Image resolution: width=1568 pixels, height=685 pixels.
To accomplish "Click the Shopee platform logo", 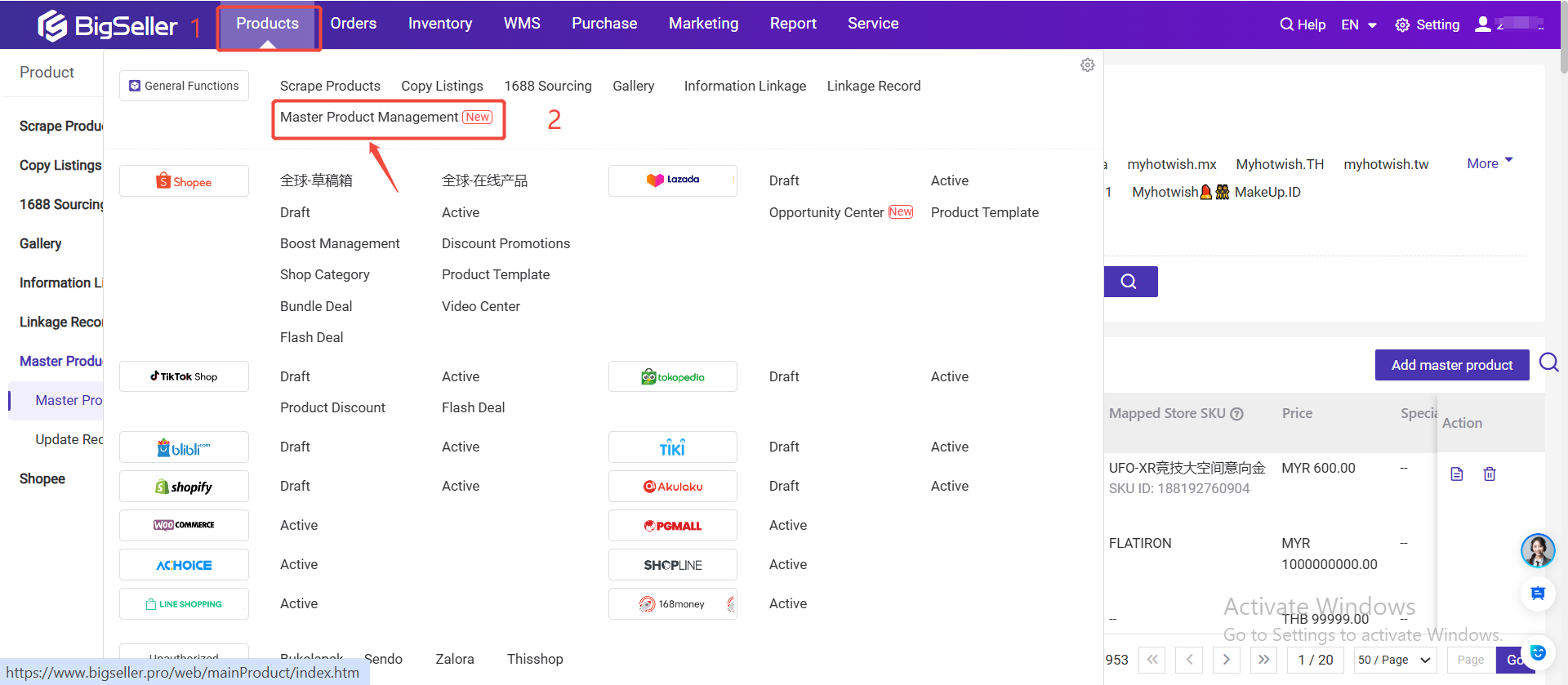I will pos(184,181).
